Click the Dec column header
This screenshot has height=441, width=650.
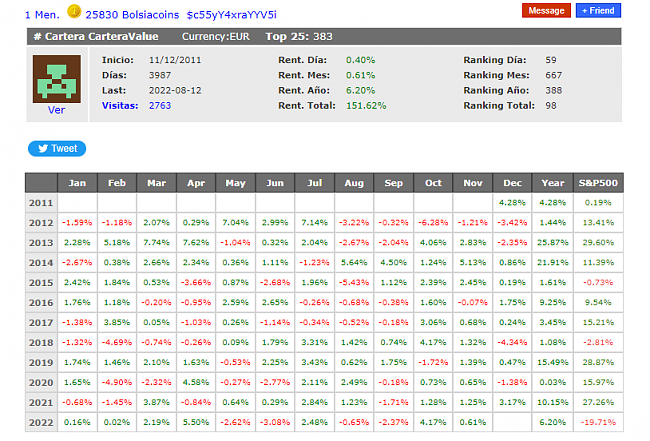[x=512, y=183]
